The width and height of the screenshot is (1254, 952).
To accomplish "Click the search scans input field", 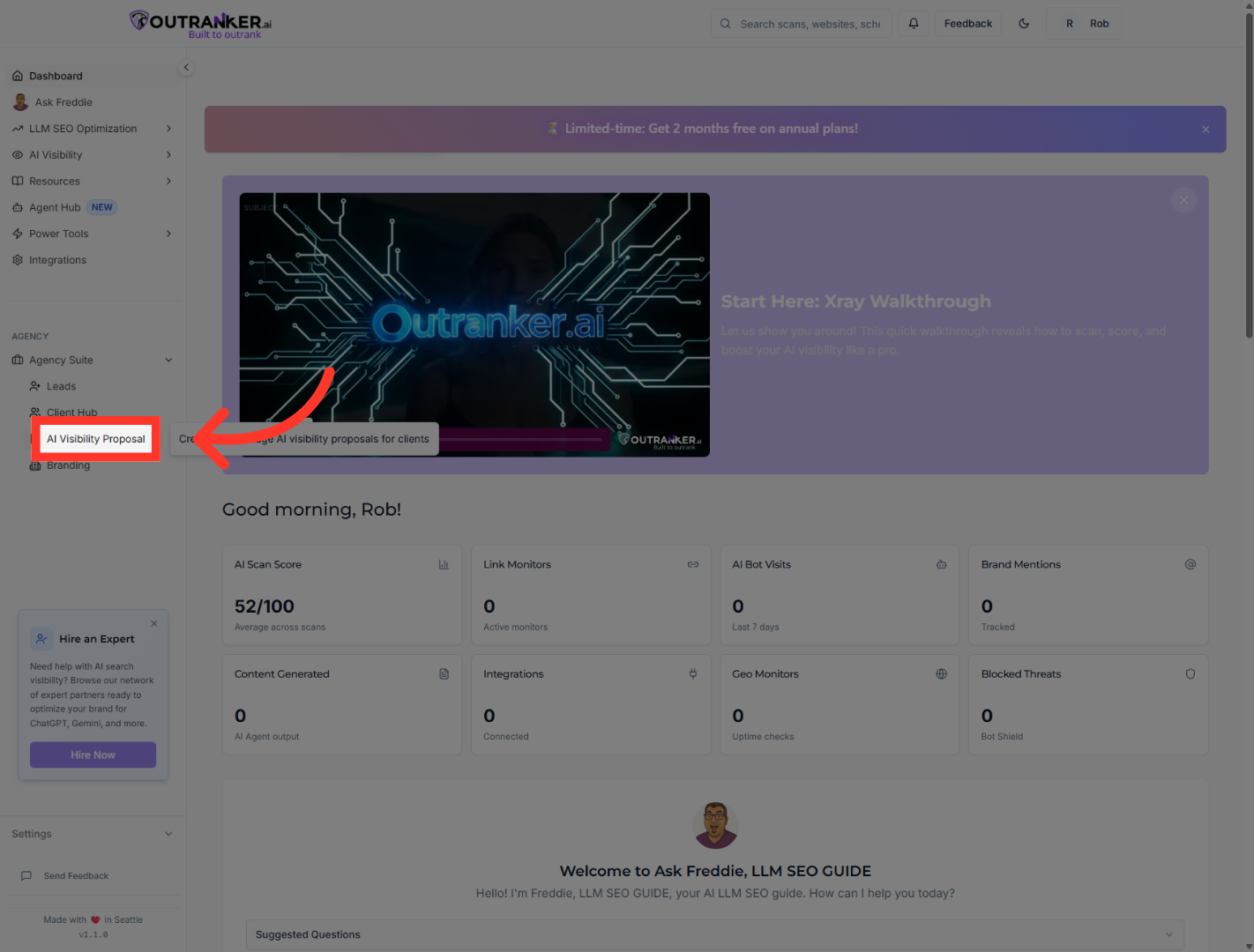I will 802,24.
